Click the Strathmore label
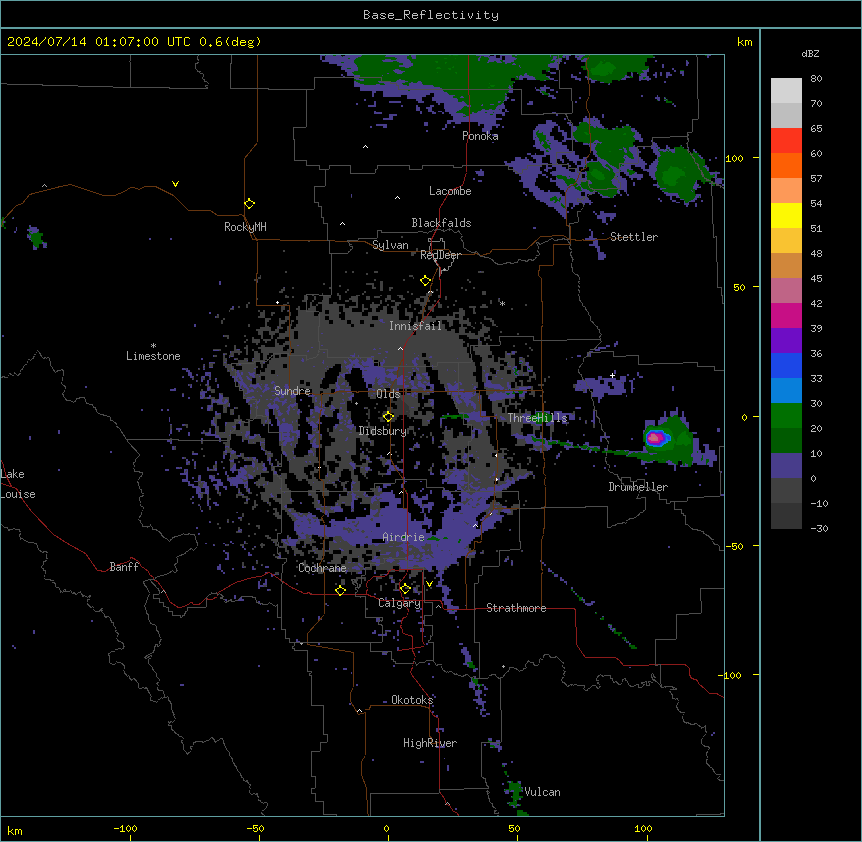 (516, 608)
